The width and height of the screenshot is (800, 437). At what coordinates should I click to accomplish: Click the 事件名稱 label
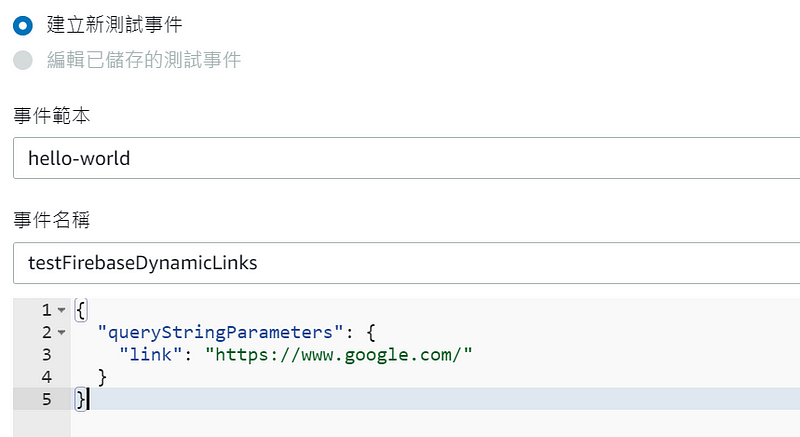click(52, 220)
